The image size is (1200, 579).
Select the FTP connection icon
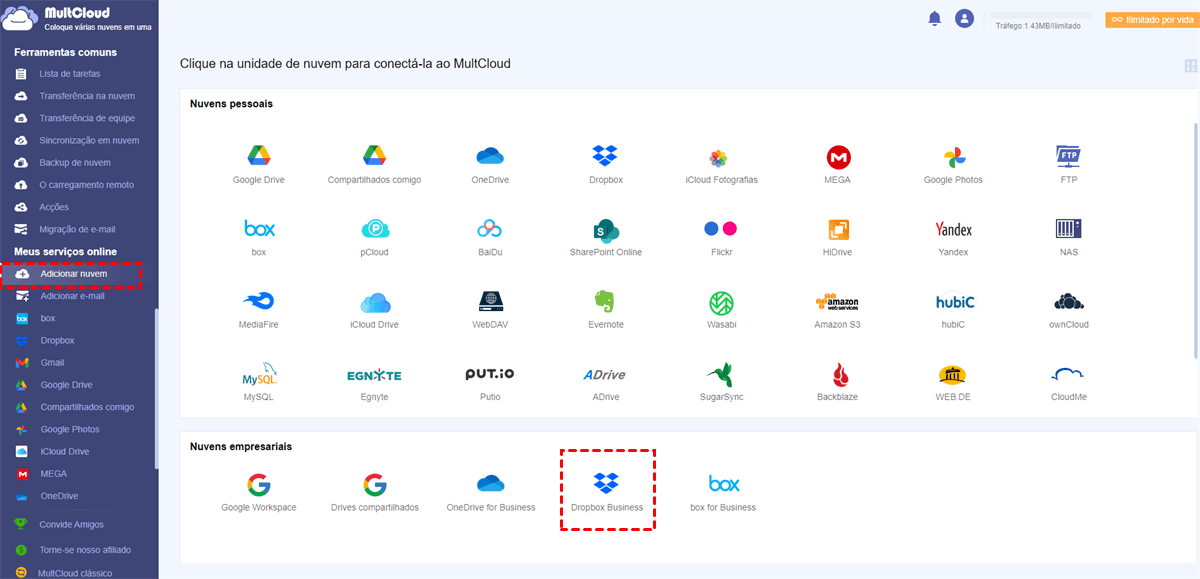(1069, 156)
